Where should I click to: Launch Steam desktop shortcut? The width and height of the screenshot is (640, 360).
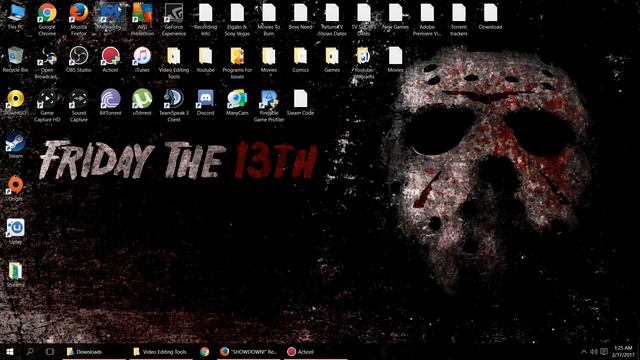pyautogui.click(x=16, y=145)
